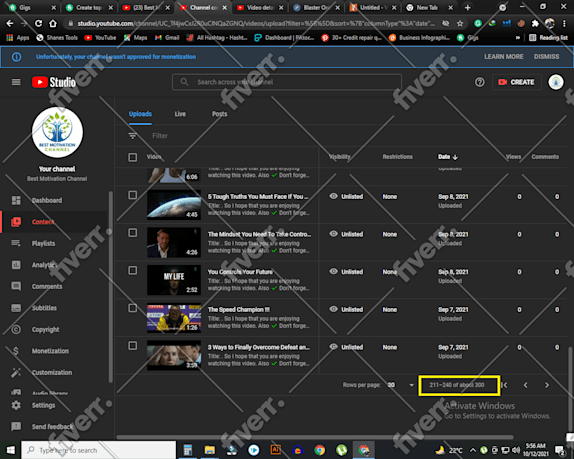The width and height of the screenshot is (574, 459).
Task: Sort by the Date column header
Action: (x=448, y=157)
